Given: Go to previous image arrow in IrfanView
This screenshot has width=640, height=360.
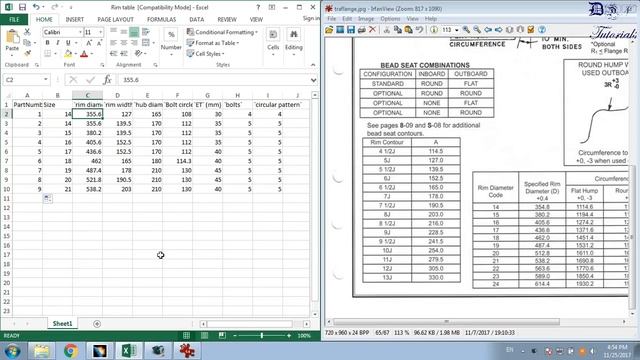Looking at the screenshot, I should tap(488, 30).
